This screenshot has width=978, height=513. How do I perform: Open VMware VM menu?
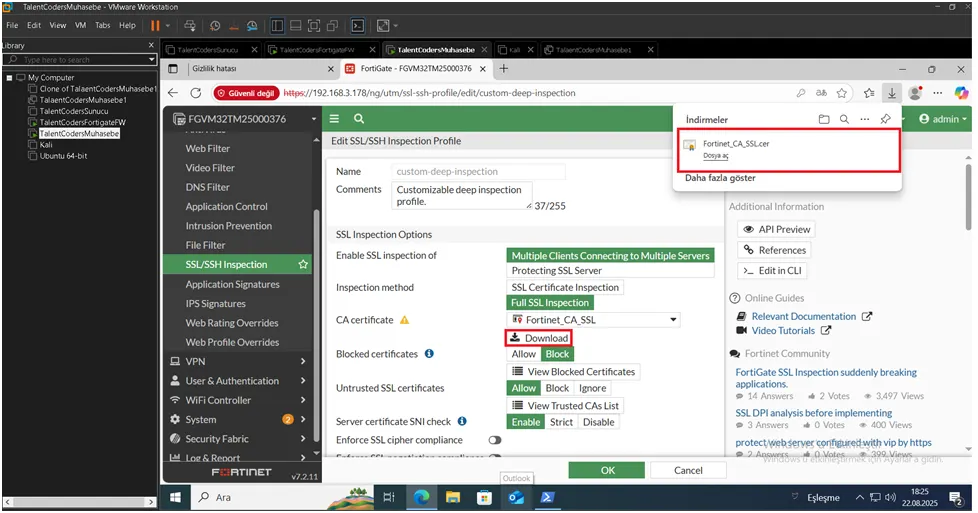pyautogui.click(x=80, y=26)
